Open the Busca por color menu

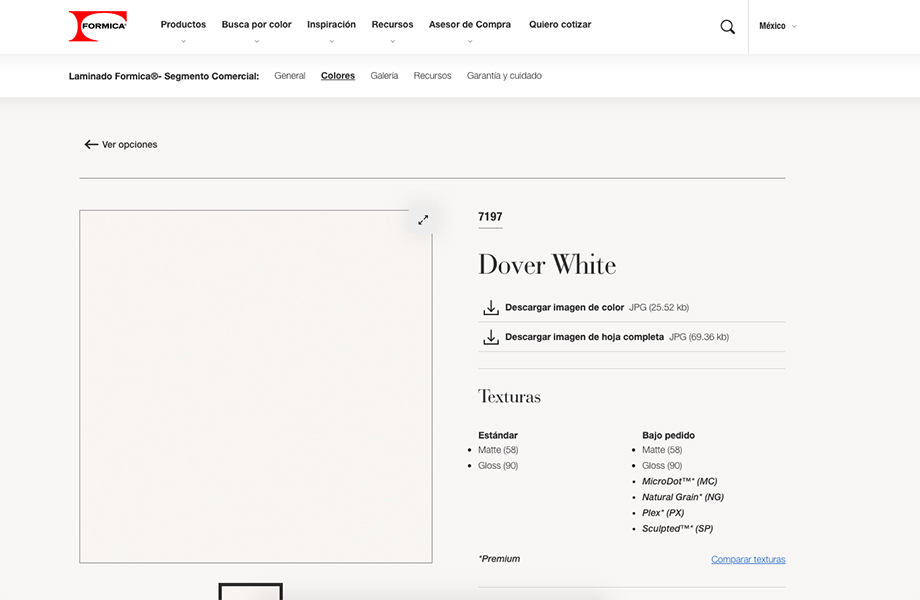(x=256, y=25)
